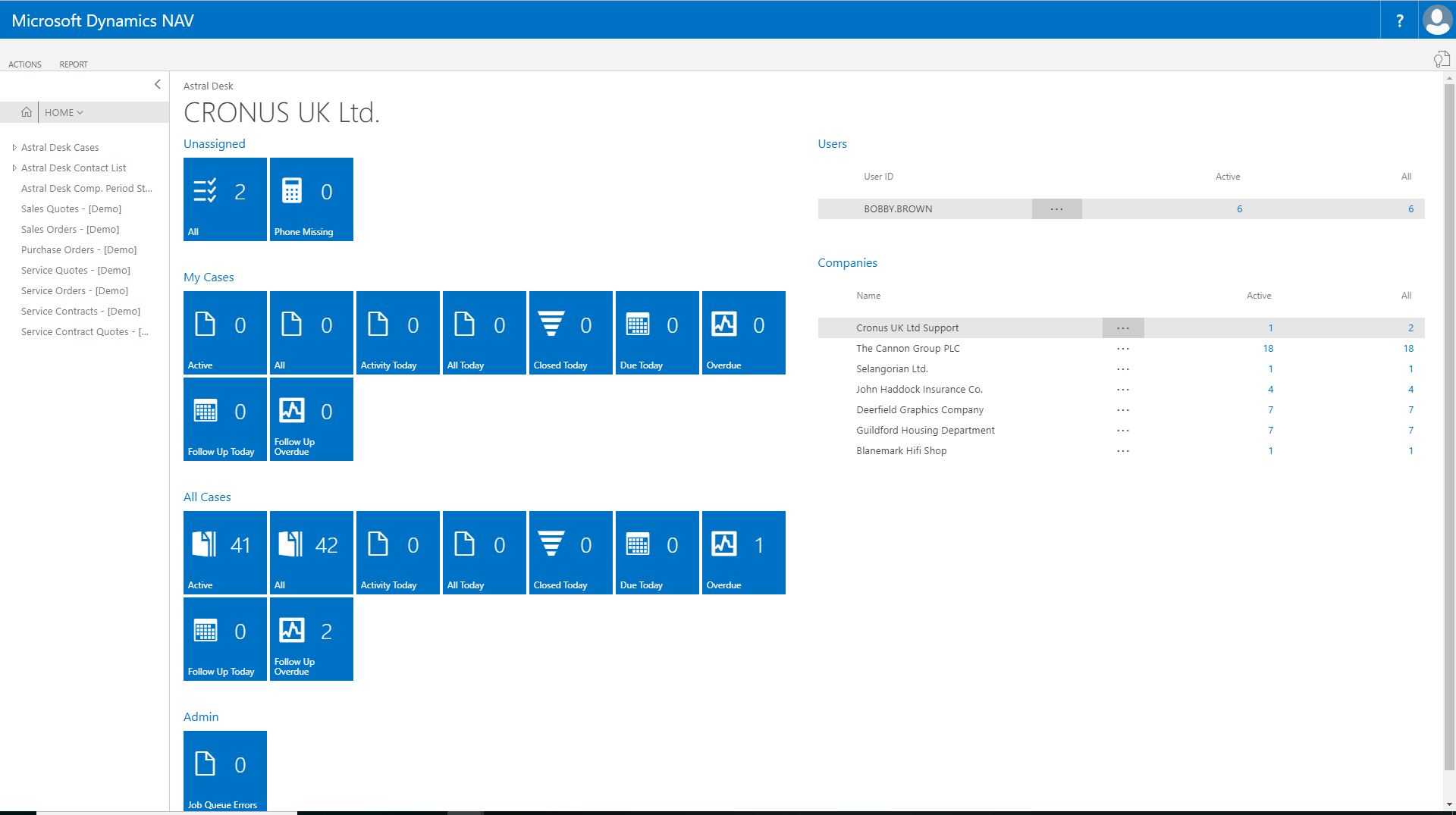Open the ACTIONS ribbon tab
The image size is (1456, 815).
[x=25, y=64]
